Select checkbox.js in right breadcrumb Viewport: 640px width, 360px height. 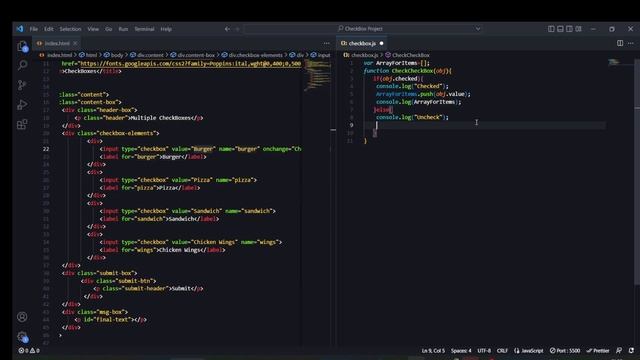[x=364, y=55]
